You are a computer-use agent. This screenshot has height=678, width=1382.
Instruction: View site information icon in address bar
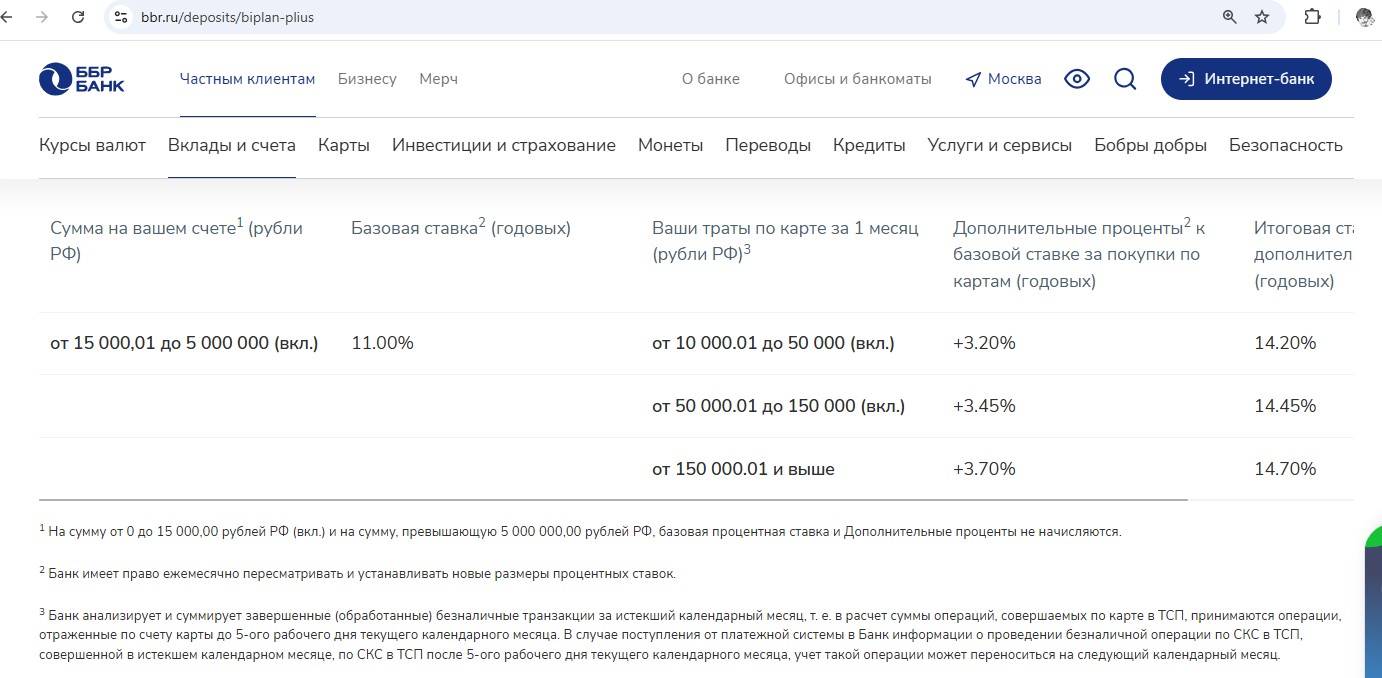pyautogui.click(x=121, y=17)
